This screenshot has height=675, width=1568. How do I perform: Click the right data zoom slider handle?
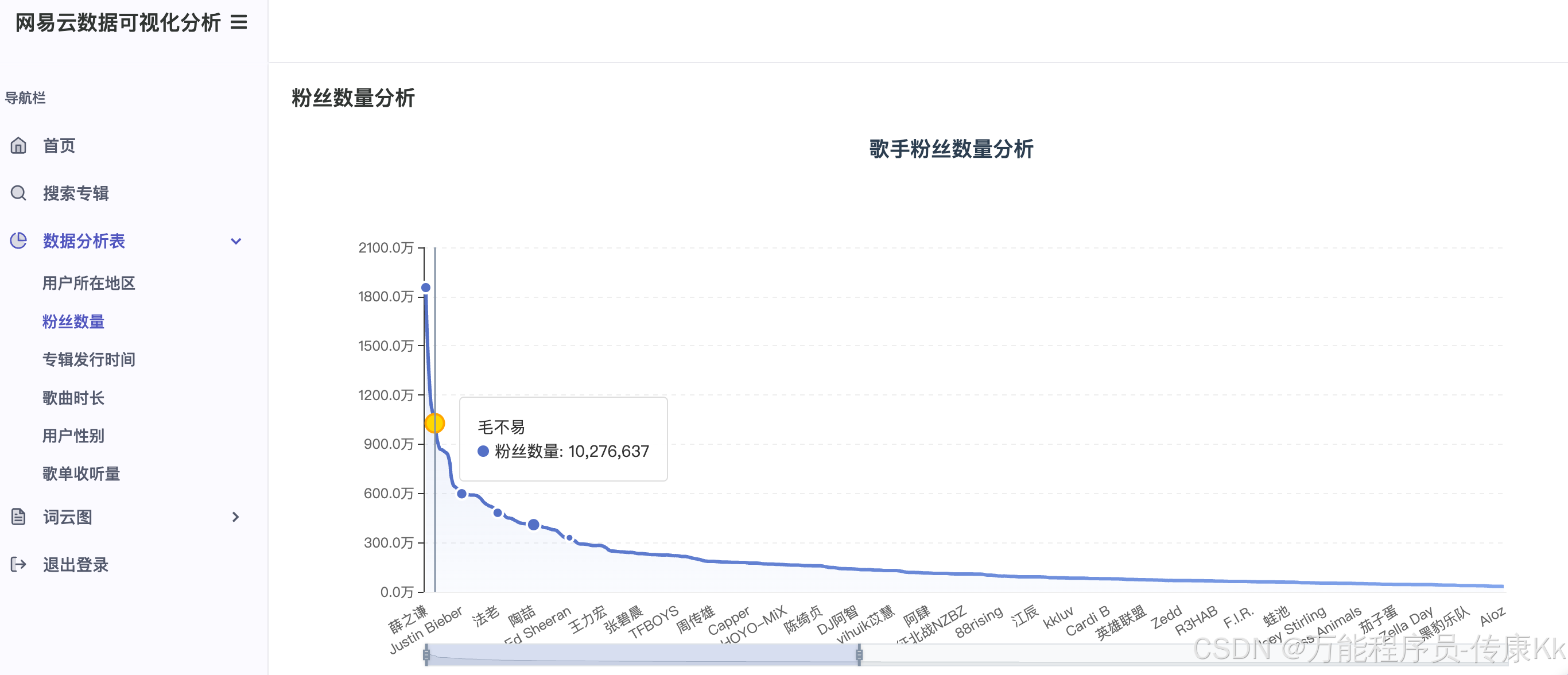click(859, 655)
